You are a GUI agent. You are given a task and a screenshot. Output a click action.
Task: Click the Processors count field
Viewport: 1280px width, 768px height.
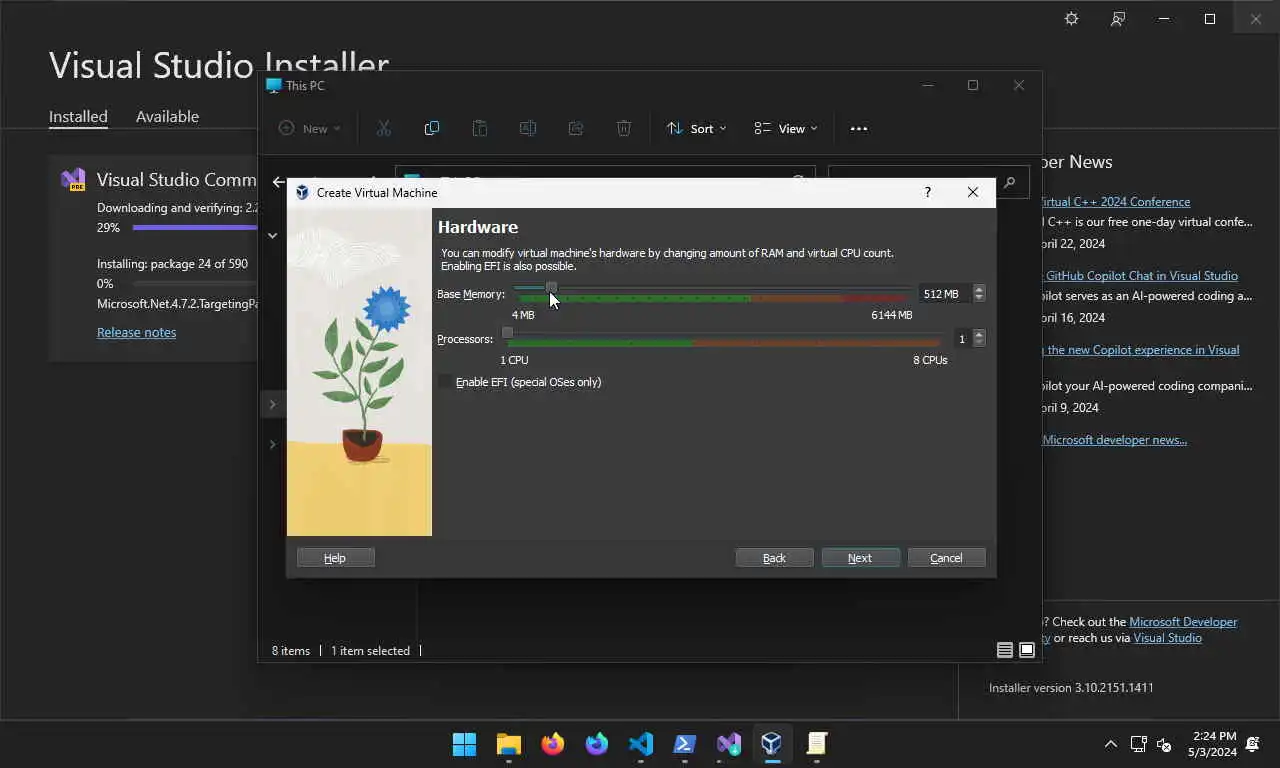pos(961,339)
